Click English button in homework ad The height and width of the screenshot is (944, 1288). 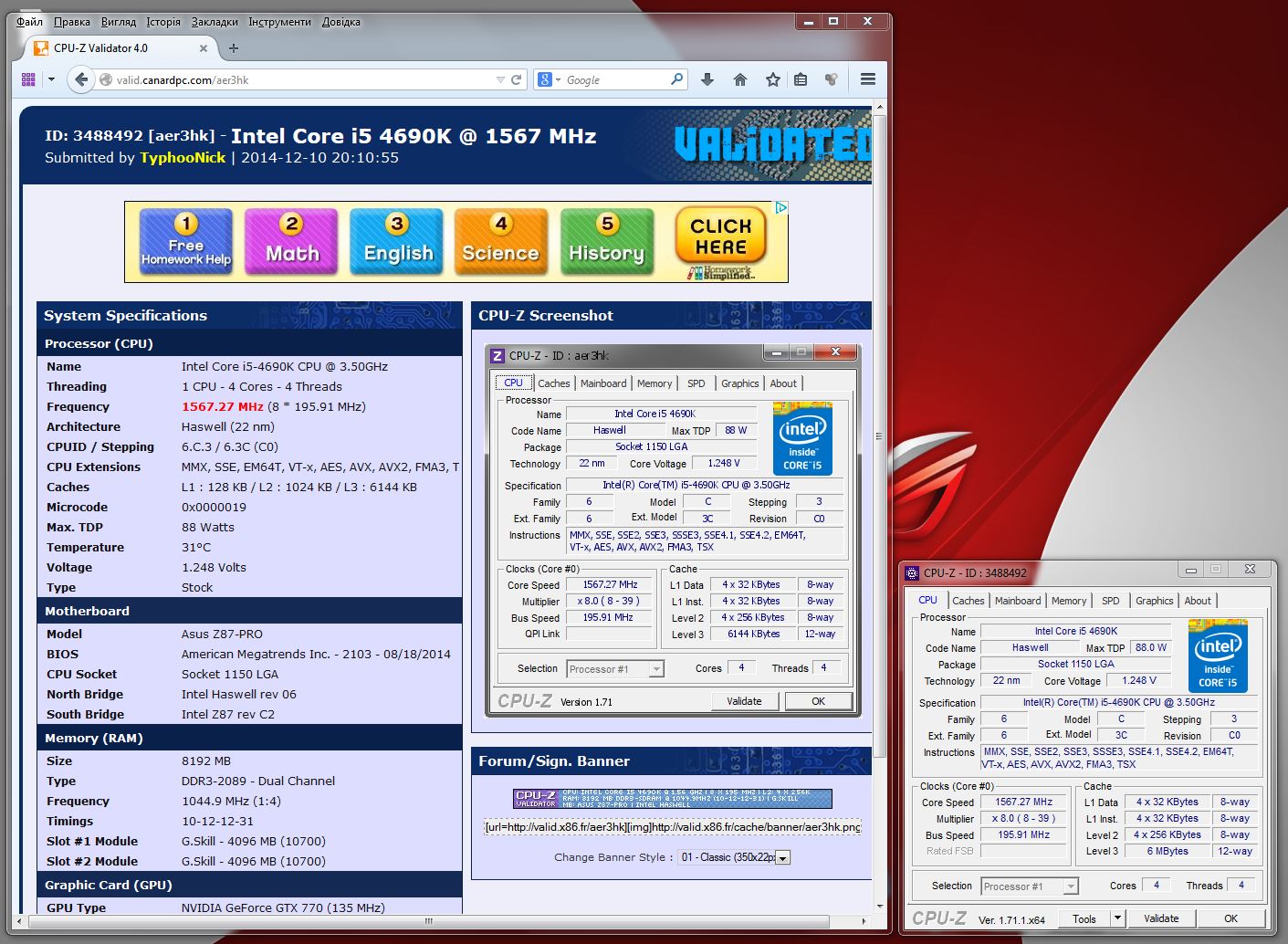tap(396, 241)
